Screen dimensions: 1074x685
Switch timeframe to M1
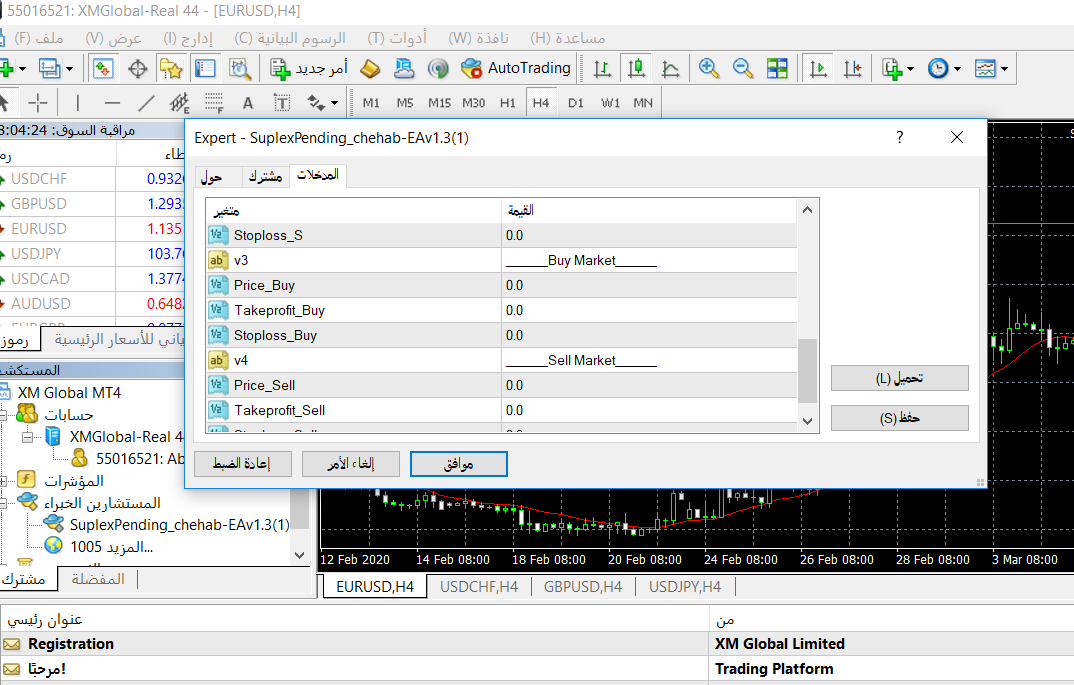371,103
